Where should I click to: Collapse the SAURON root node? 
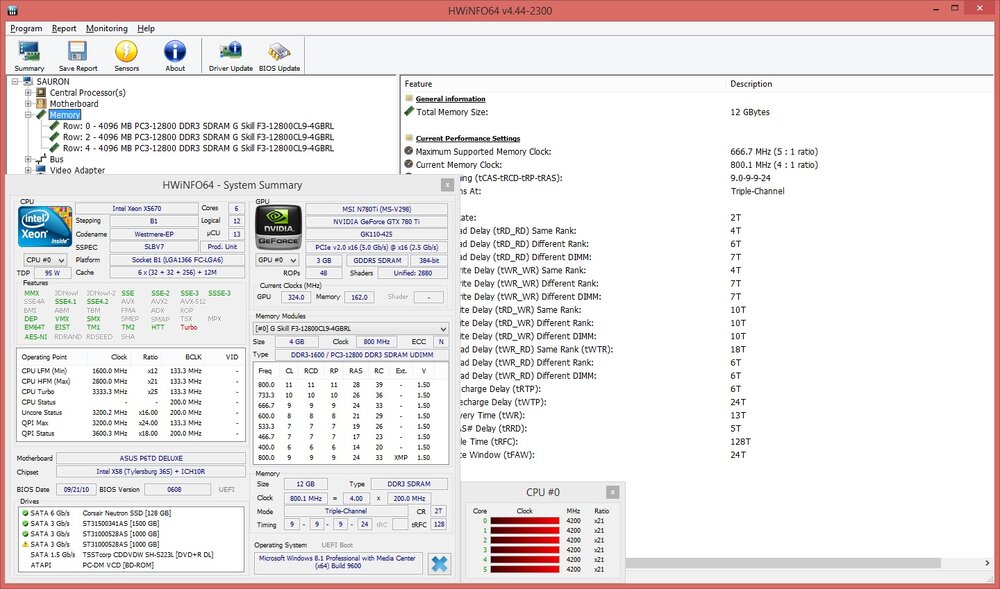(x=15, y=82)
